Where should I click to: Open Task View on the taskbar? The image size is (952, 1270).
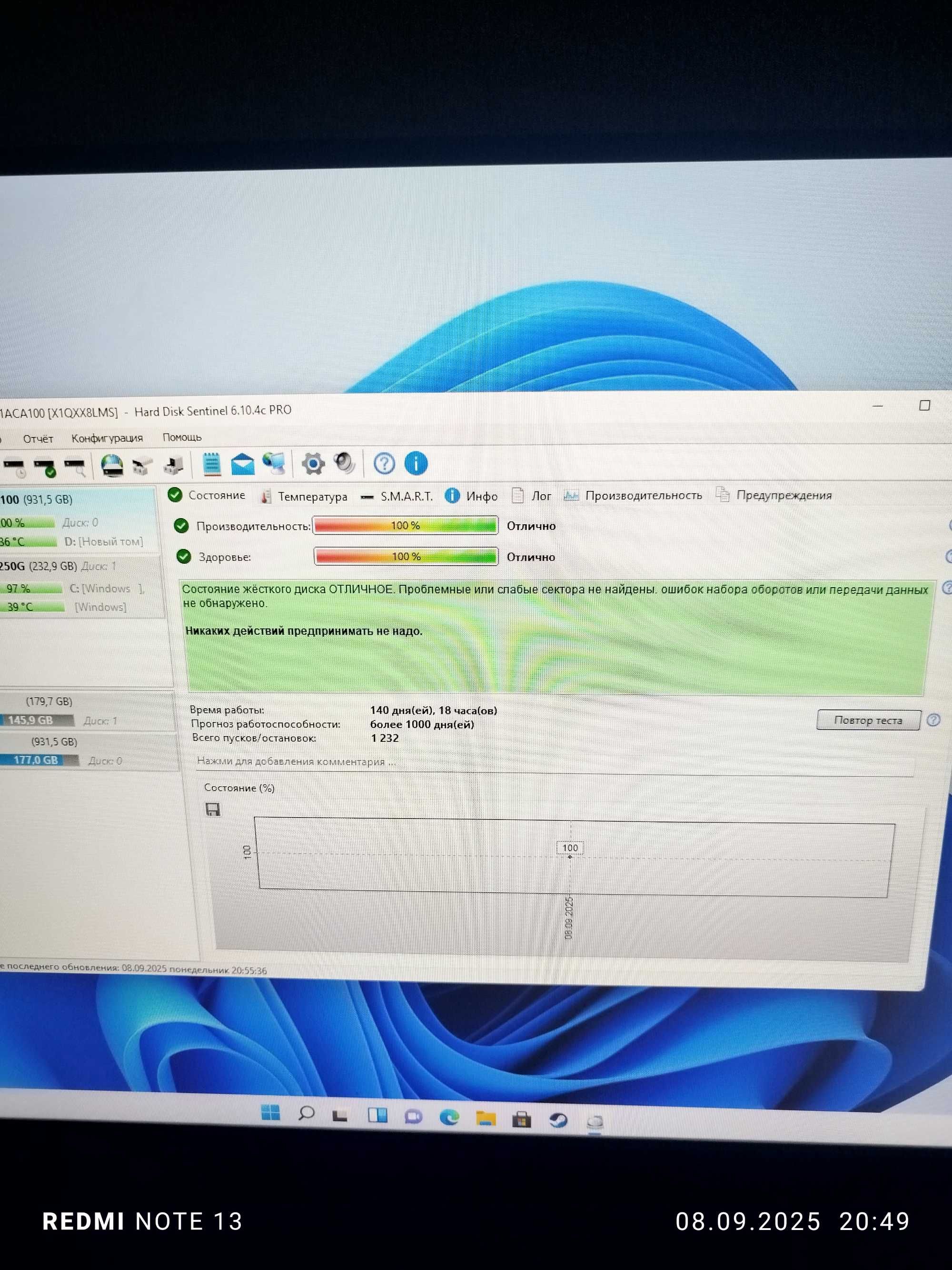point(340,1116)
